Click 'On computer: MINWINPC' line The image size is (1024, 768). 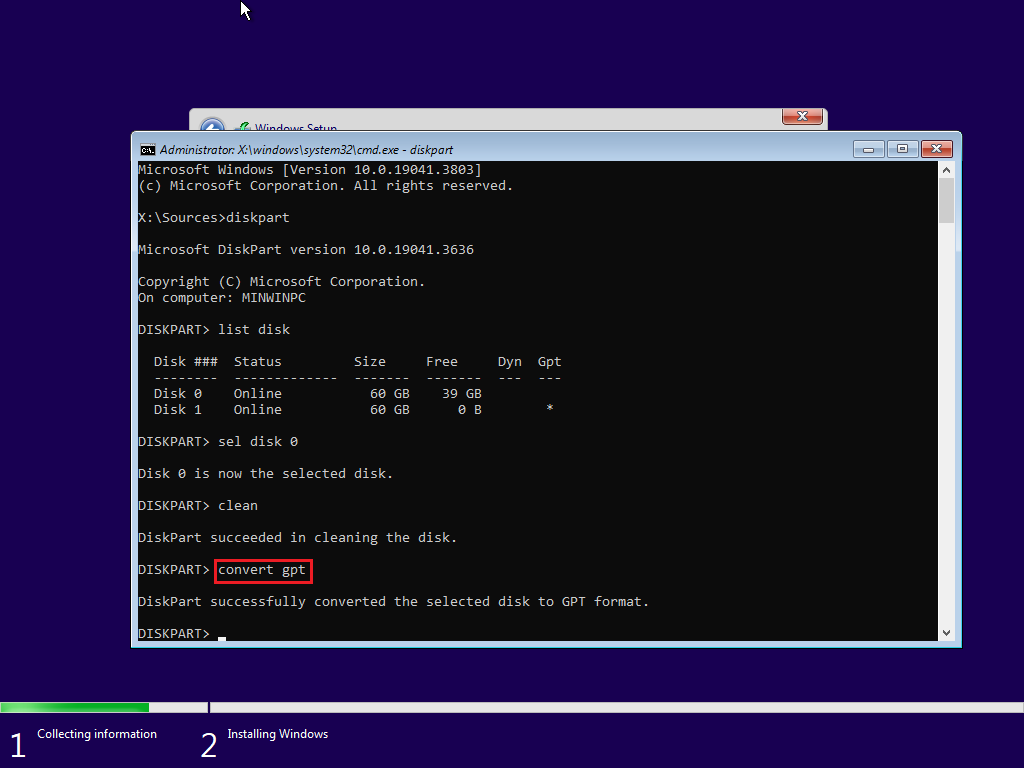pos(222,298)
